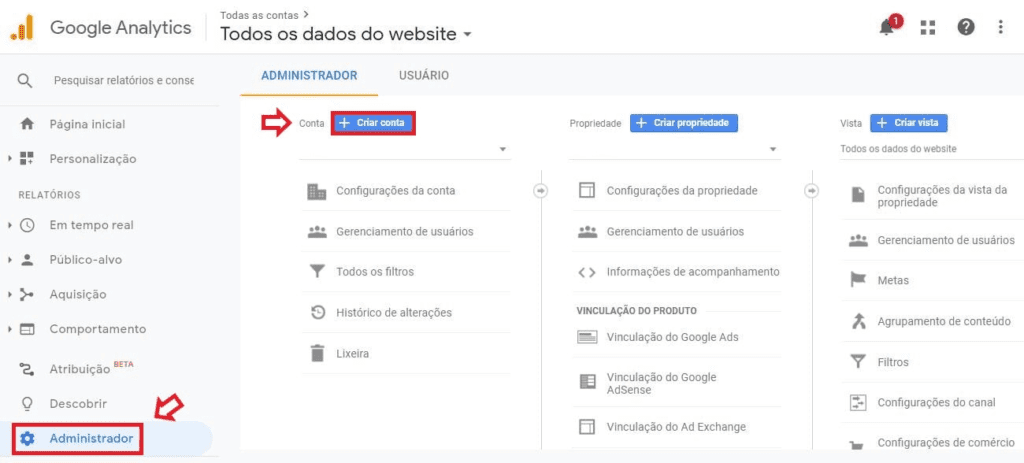Click the Página inicial home icon
The width and height of the screenshot is (1024, 463).
click(x=27, y=124)
